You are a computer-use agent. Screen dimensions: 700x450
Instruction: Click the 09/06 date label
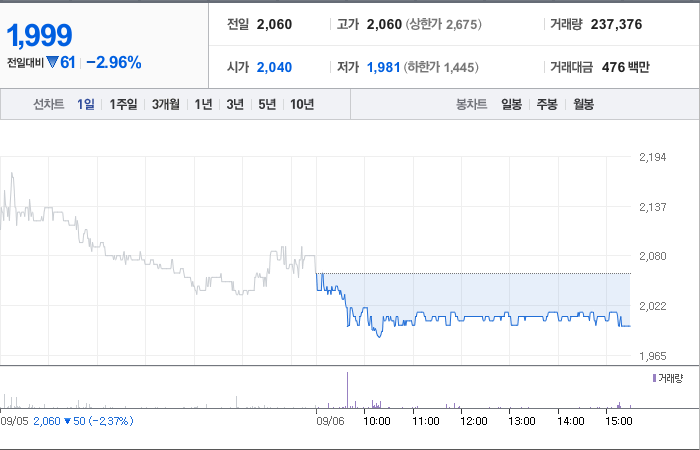pos(330,421)
